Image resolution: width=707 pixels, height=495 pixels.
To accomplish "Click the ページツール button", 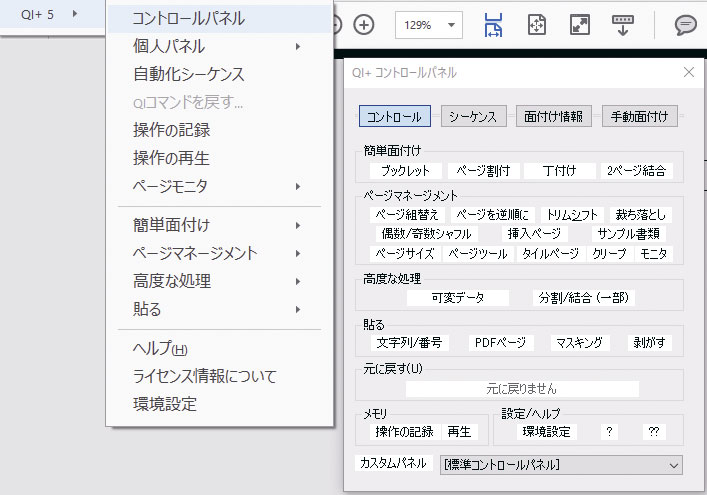I will click(478, 254).
